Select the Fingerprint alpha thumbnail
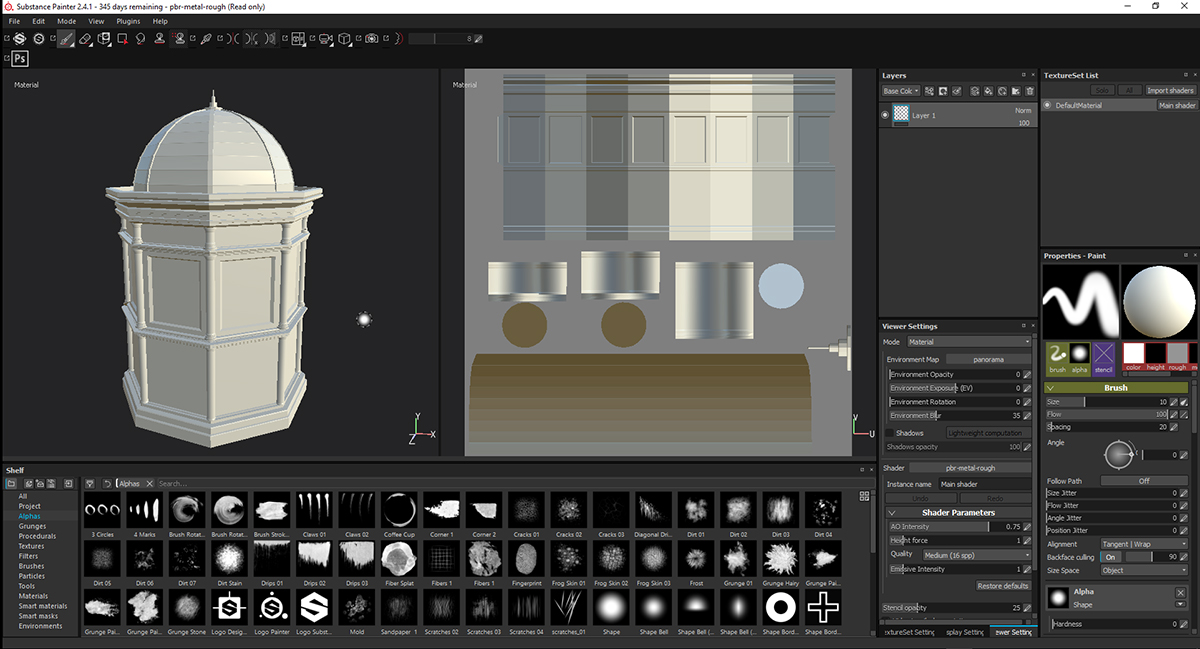Viewport: 1200px width, 649px height. pyautogui.click(x=527, y=559)
